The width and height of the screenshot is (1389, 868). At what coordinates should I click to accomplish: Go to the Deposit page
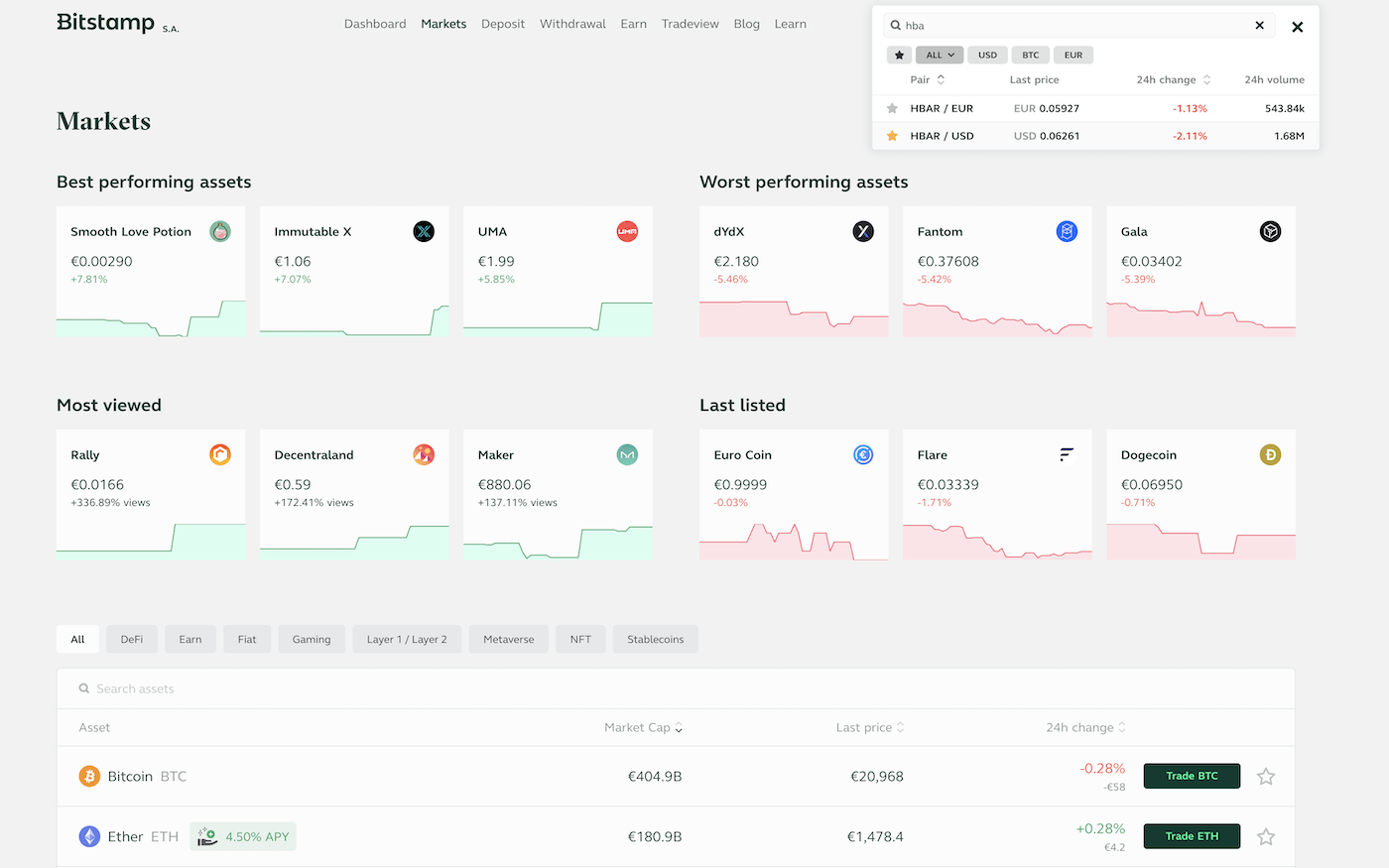click(x=503, y=24)
